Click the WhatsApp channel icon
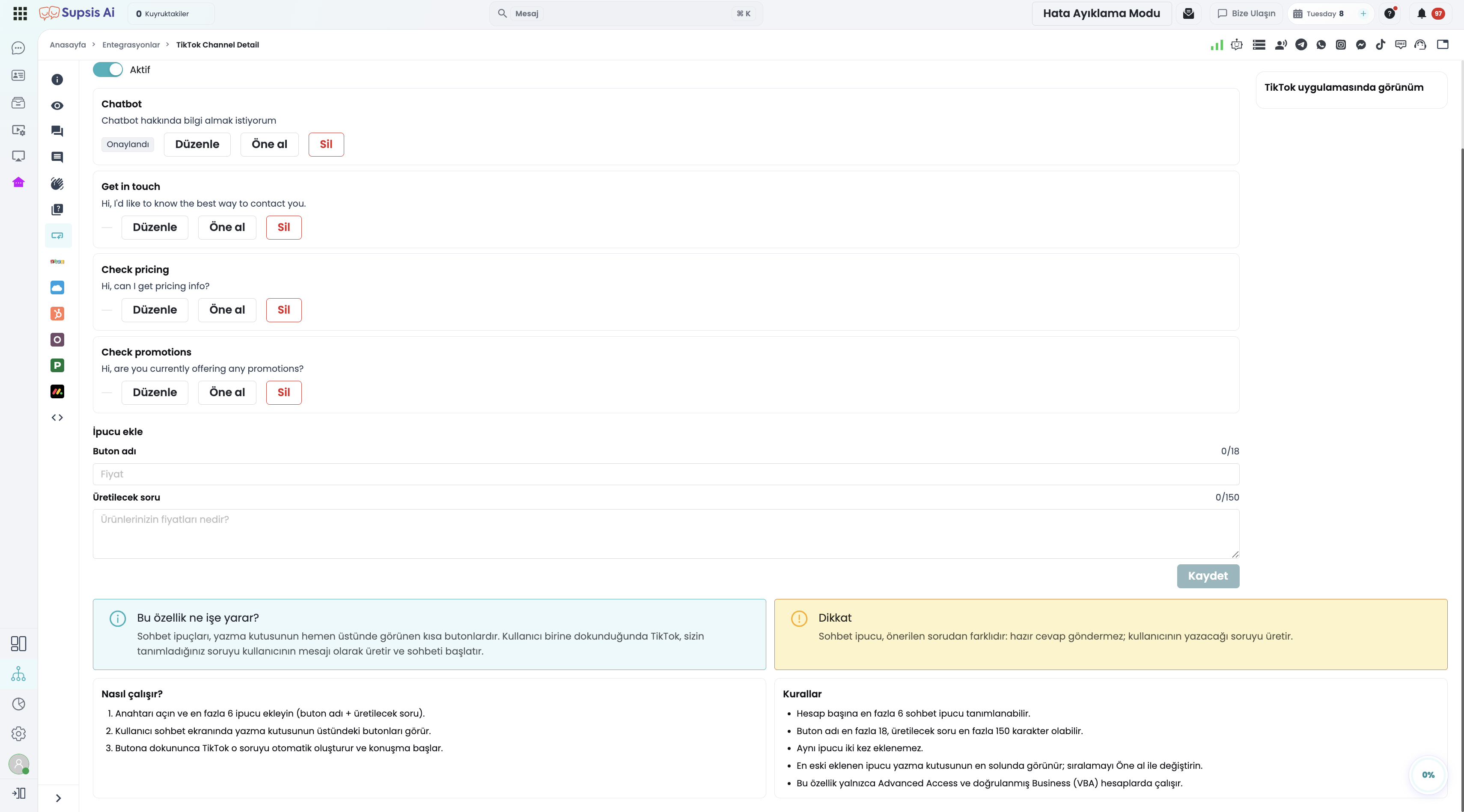Image resolution: width=1464 pixels, height=812 pixels. click(1321, 45)
